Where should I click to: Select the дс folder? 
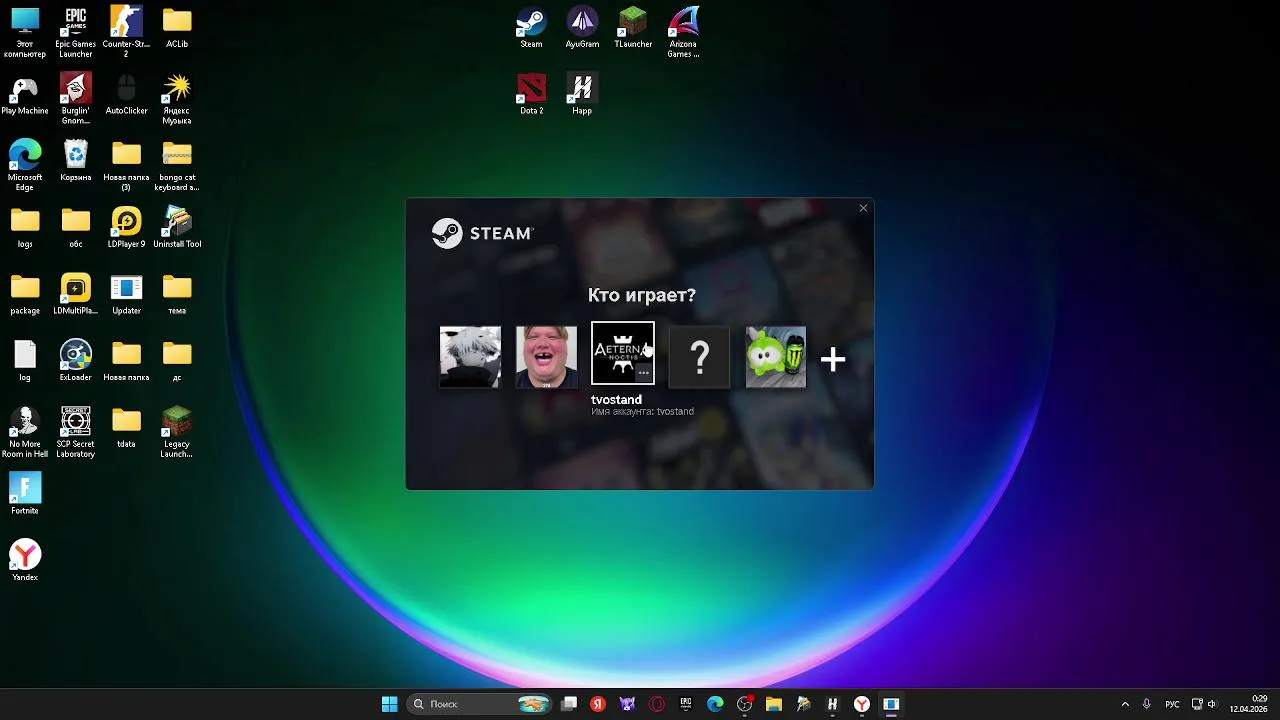[177, 361]
